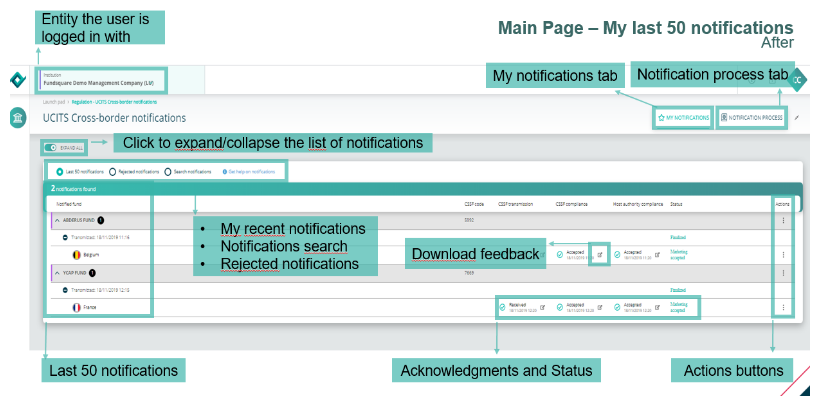Viewport: 825px width, 406px height.
Task: Download CSSF compliance feedback for Belgium
Action: [599, 255]
